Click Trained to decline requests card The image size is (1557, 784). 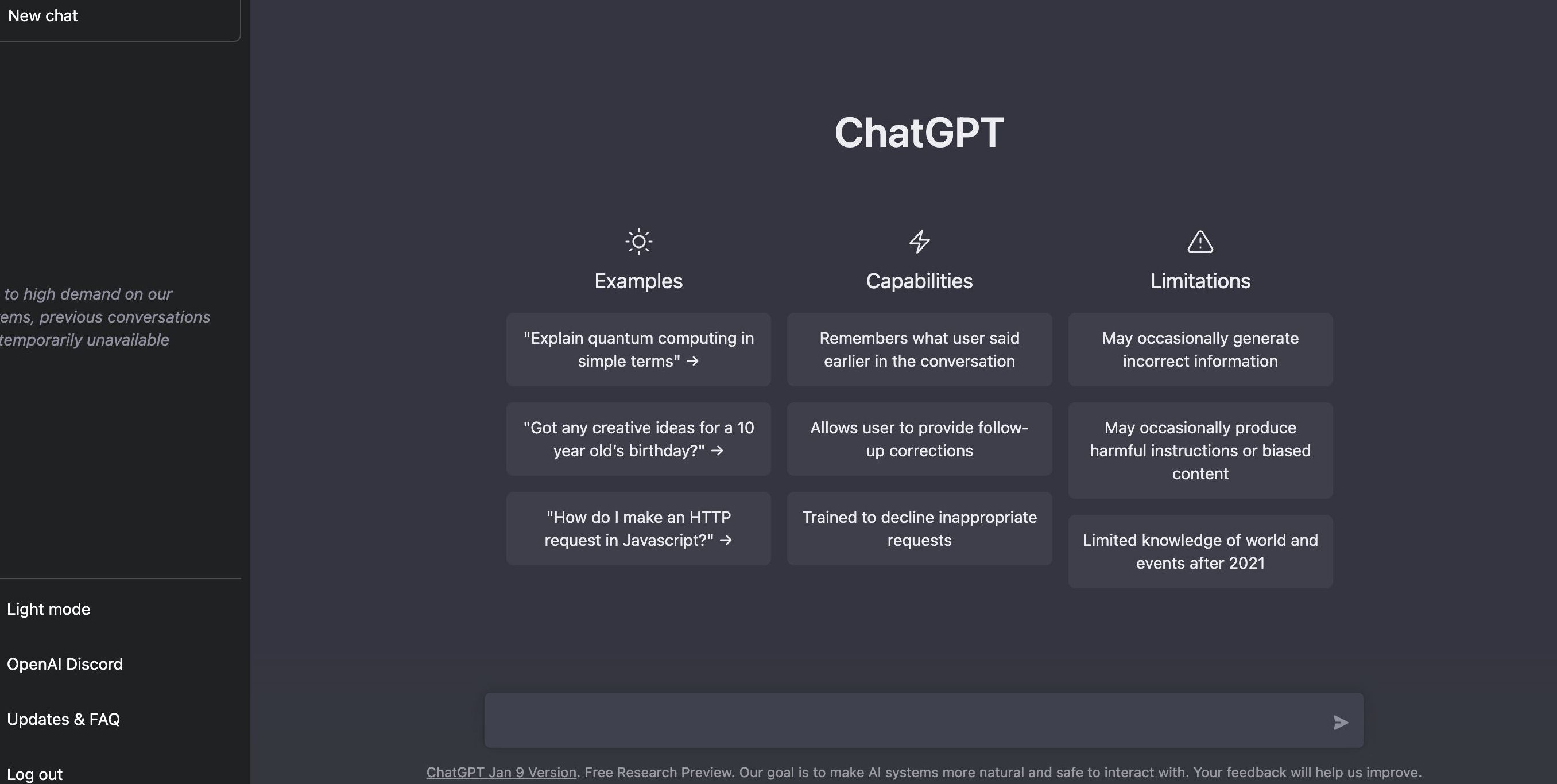pos(919,528)
